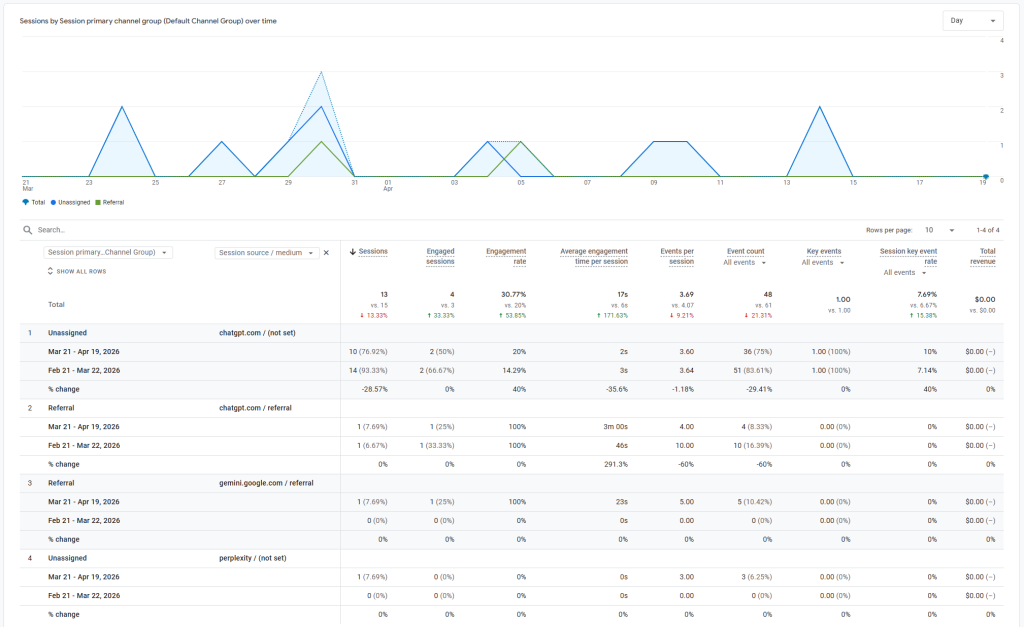Click the -1.18% events per session change
This screenshot has width=1024, height=627.
click(683, 389)
